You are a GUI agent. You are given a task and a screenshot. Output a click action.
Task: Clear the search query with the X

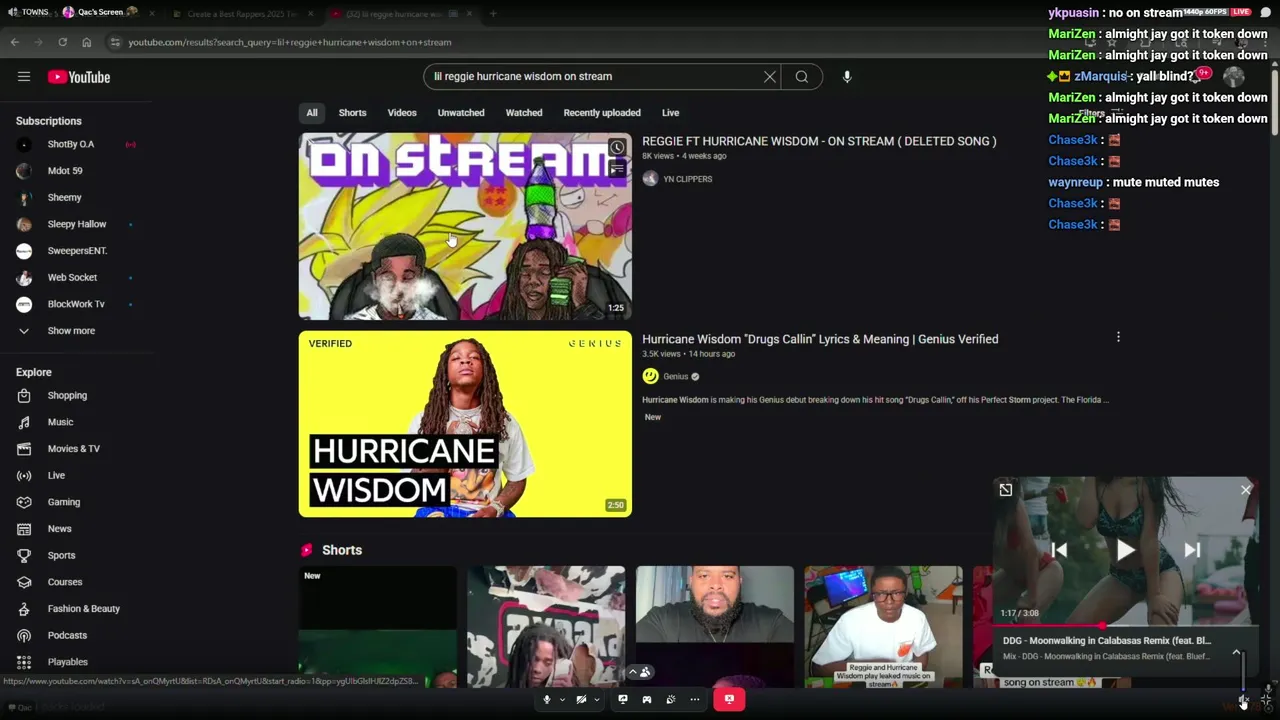(770, 77)
